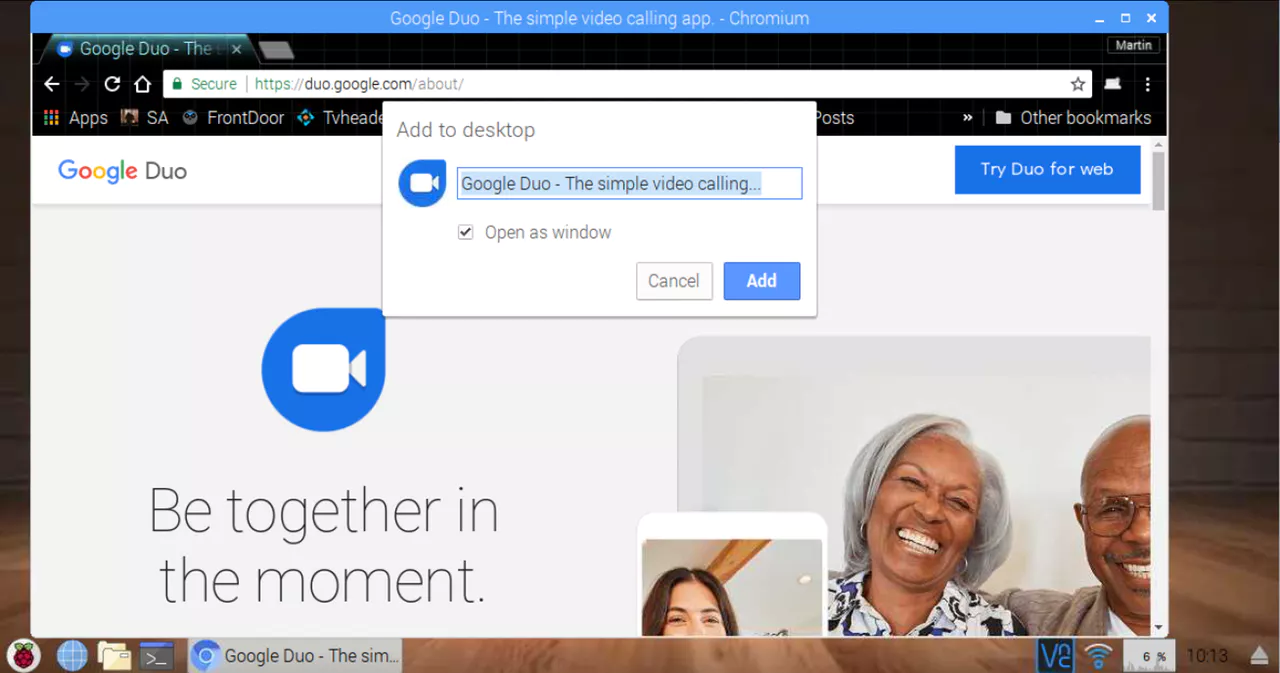Bookmark this page with the star icon
1280x673 pixels.
1077,84
